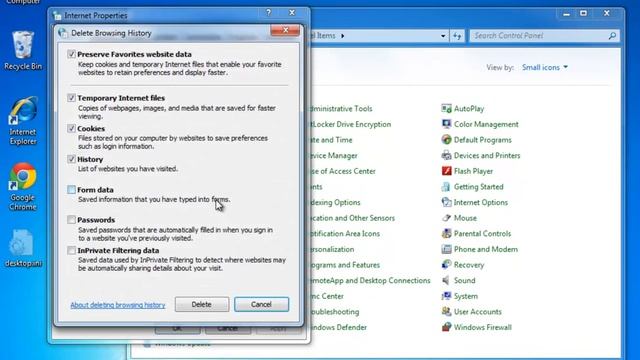Check the InPrivate Filtering data checkbox
Screen dimensions: 640x360
click(71, 250)
